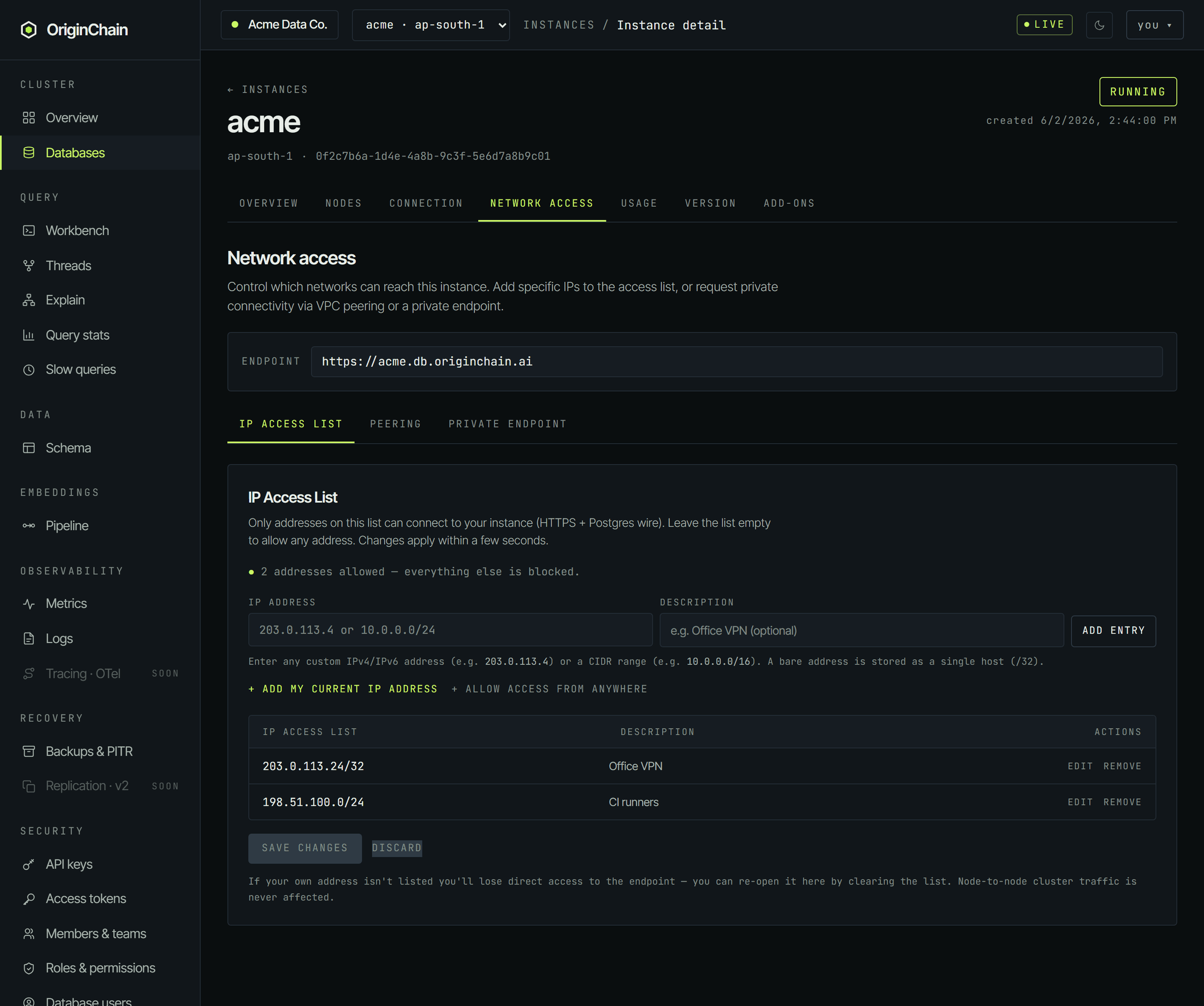This screenshot has width=1204, height=1006.
Task: Switch to the Peering sub-tab
Action: pyautogui.click(x=396, y=424)
